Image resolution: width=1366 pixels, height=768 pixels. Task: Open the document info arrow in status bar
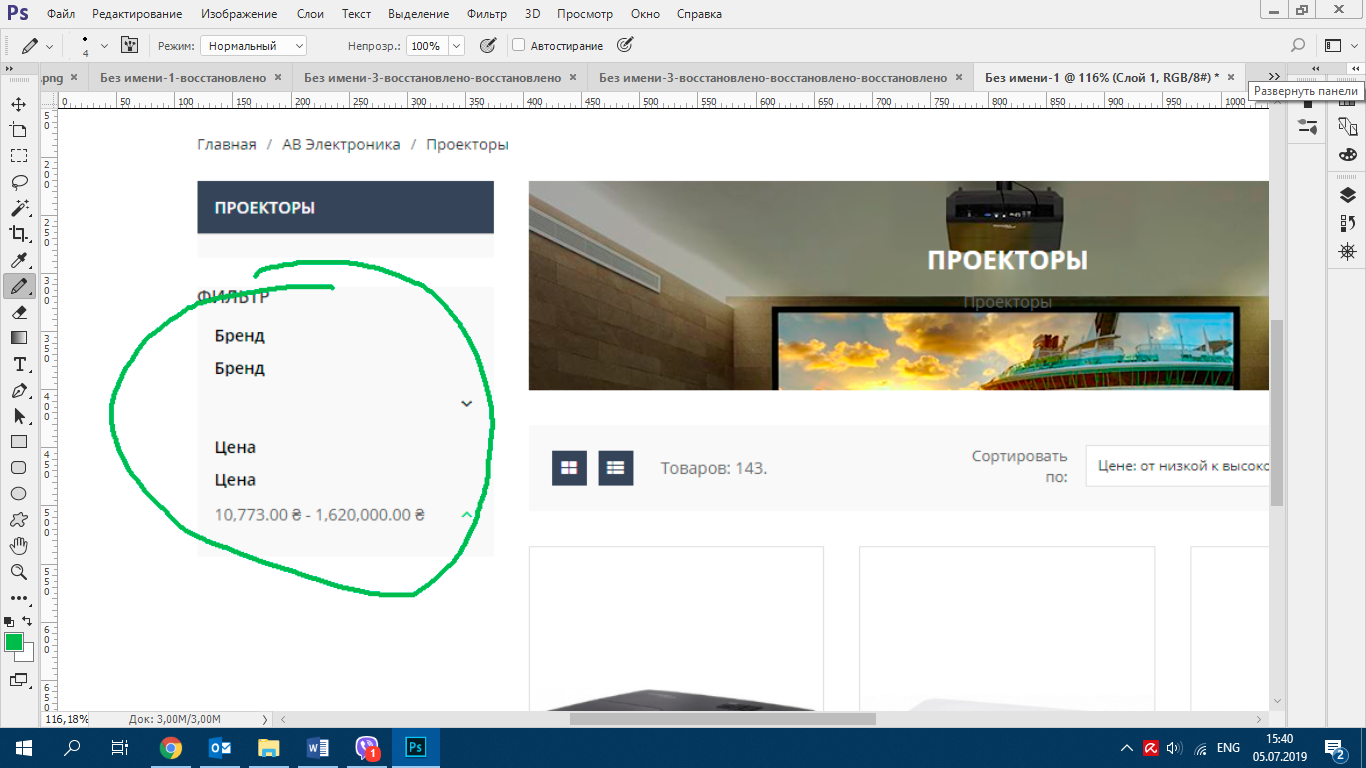pyautogui.click(x=265, y=719)
